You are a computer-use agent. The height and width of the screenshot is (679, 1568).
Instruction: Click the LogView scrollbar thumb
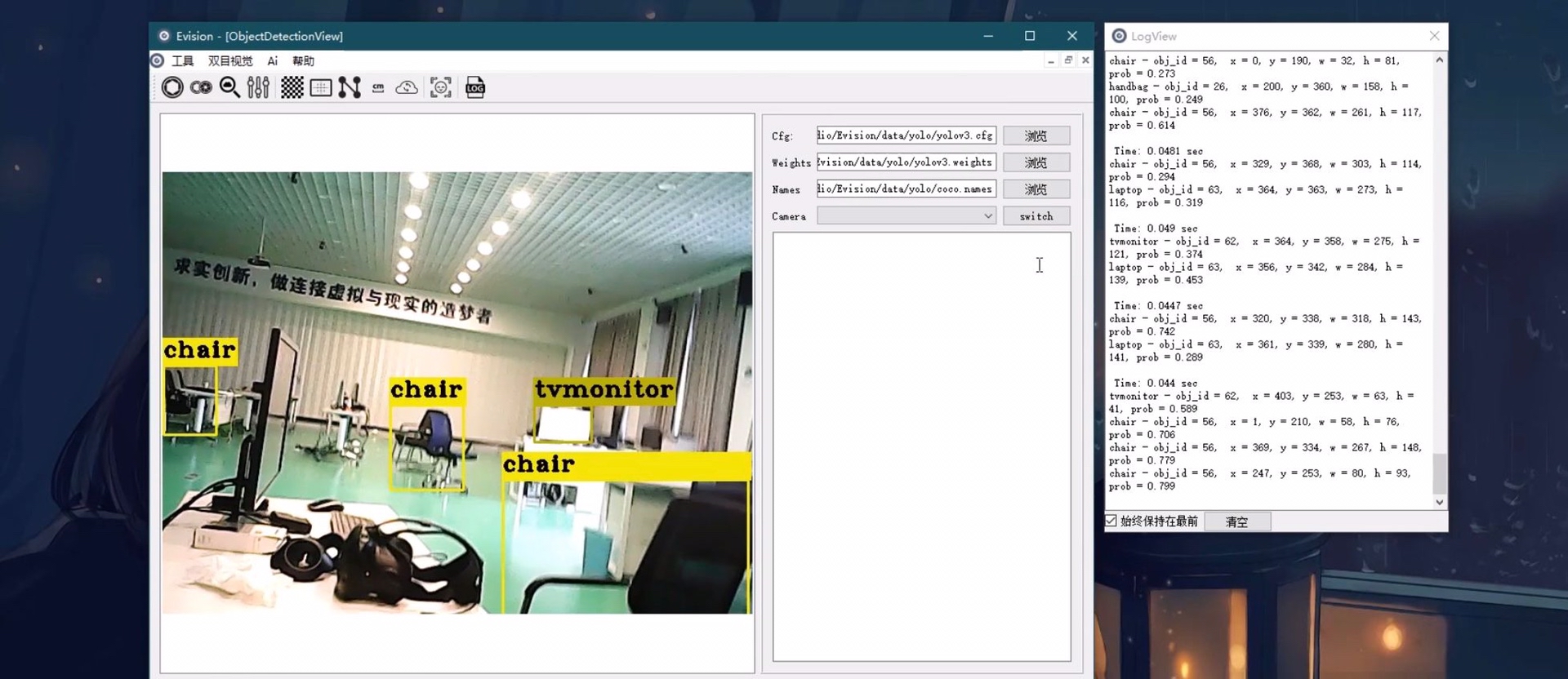click(1440, 473)
